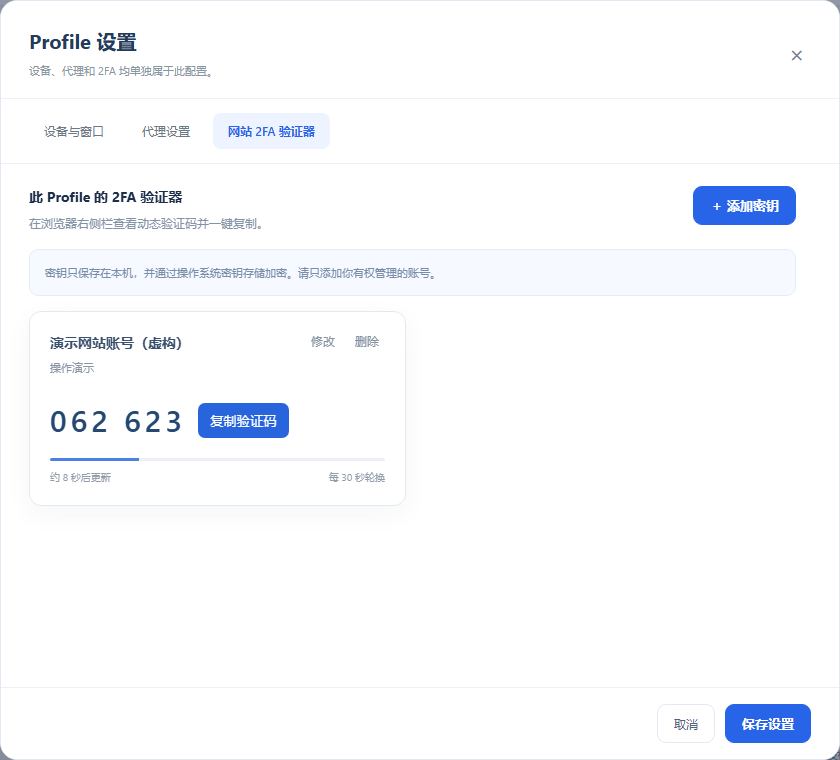
Task: Click the 取消 button
Action: [x=686, y=724]
